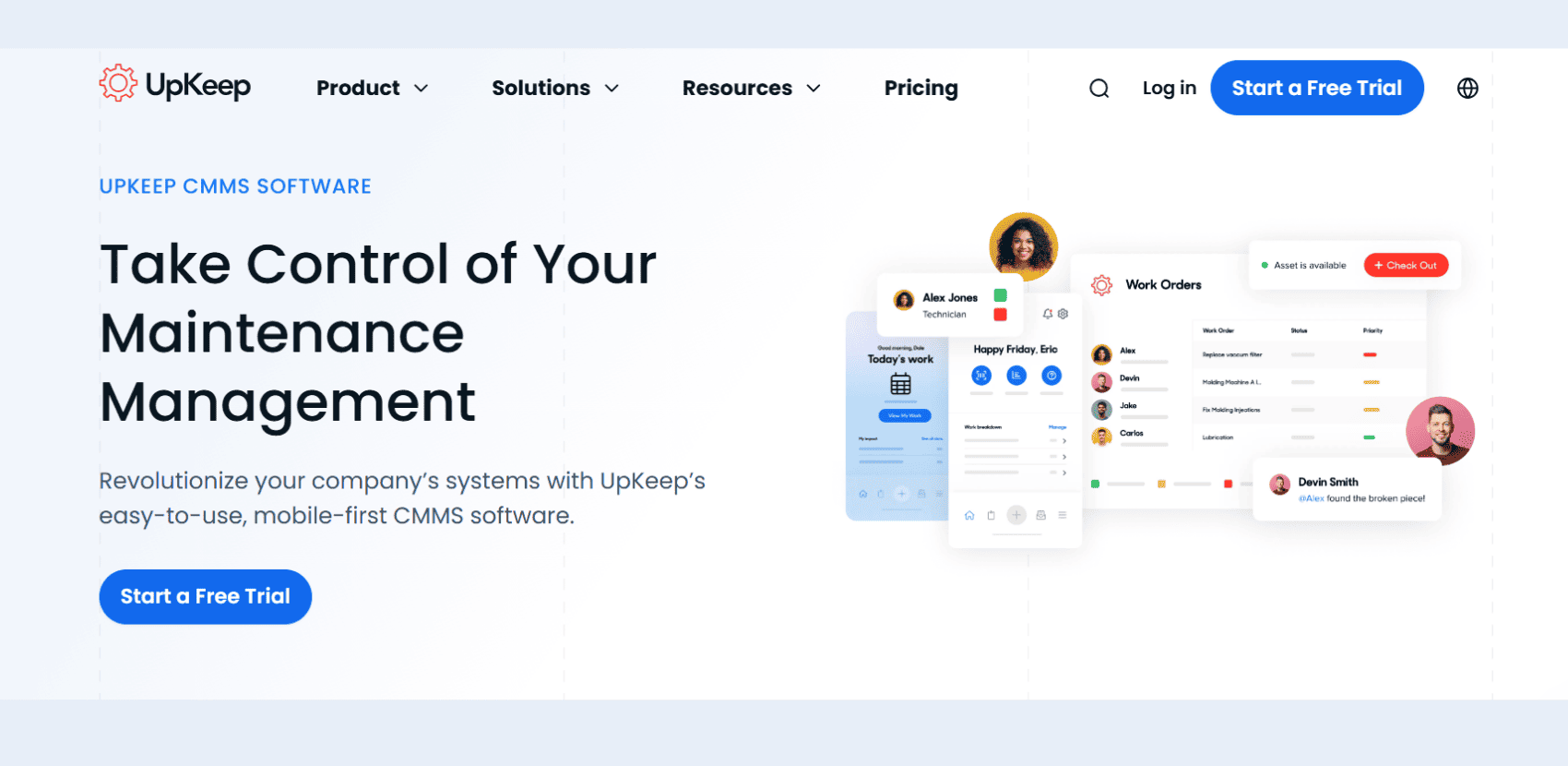This screenshot has height=766, width=1568.
Task: Click the hamburger menu icon in white mockup
Action: [1063, 515]
